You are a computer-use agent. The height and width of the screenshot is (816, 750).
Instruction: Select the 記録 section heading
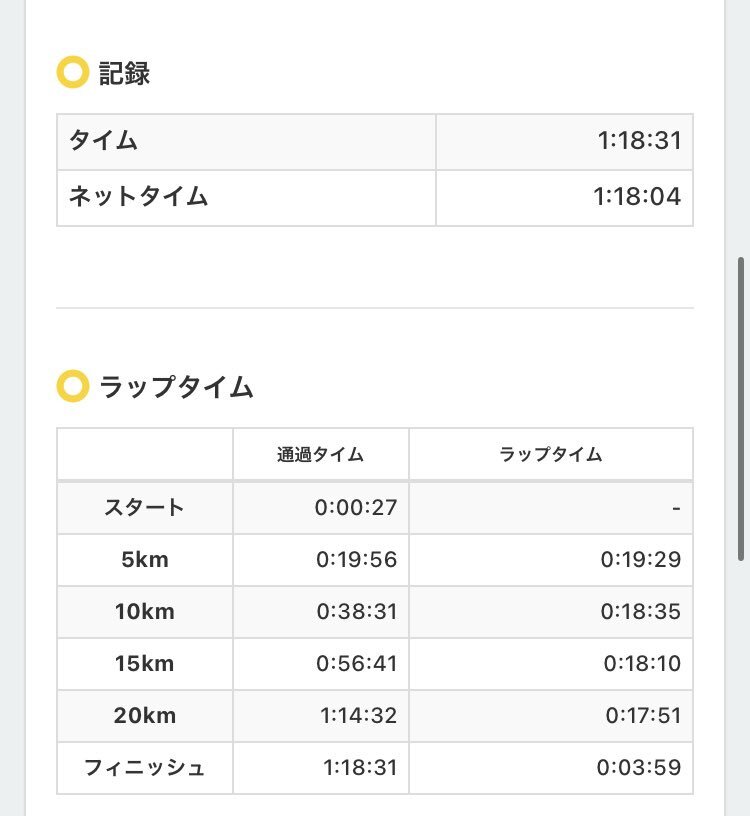(124, 73)
